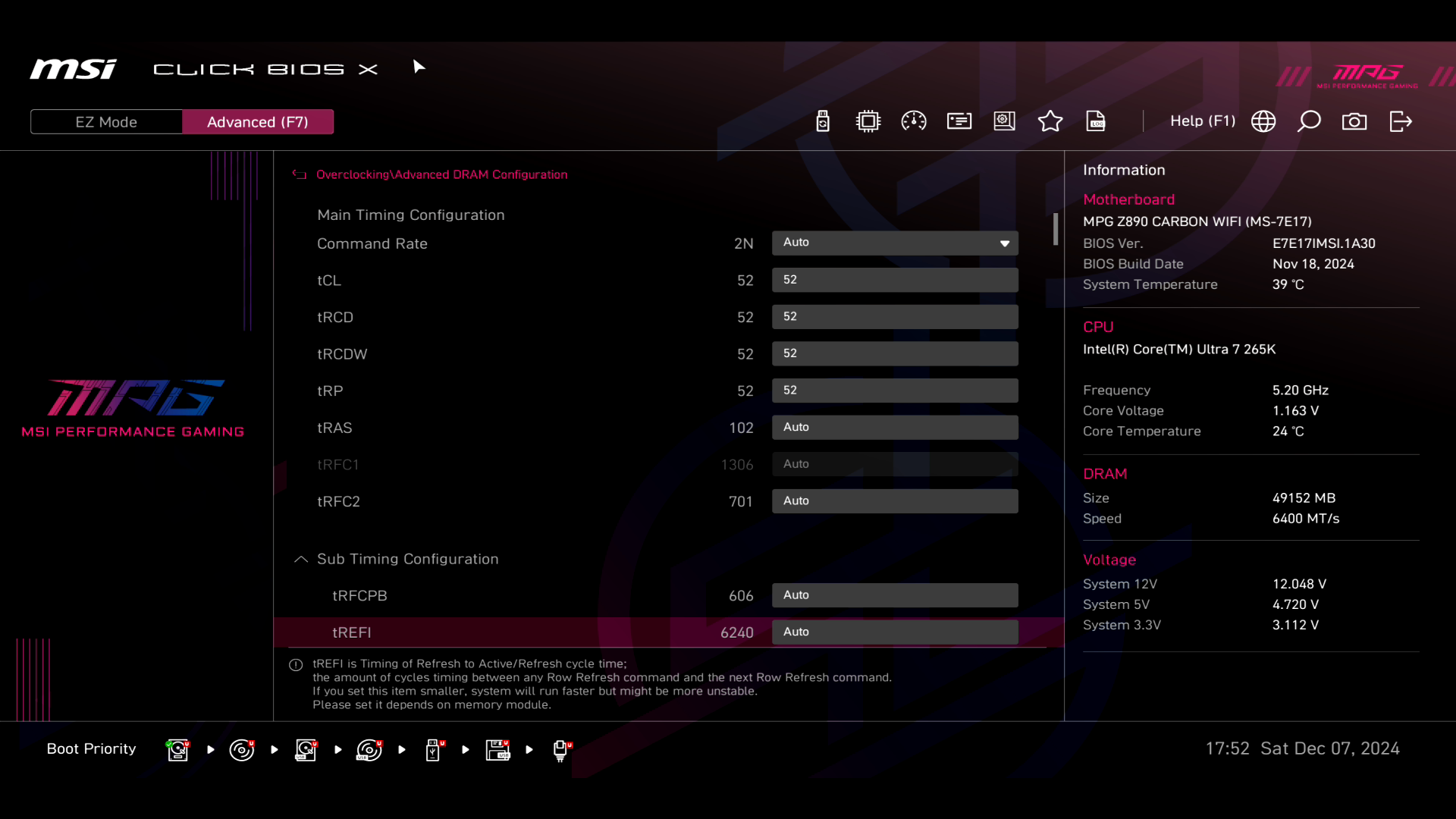Image resolution: width=1456 pixels, height=819 pixels.
Task: Click the tCL value input field
Action: [895, 280]
